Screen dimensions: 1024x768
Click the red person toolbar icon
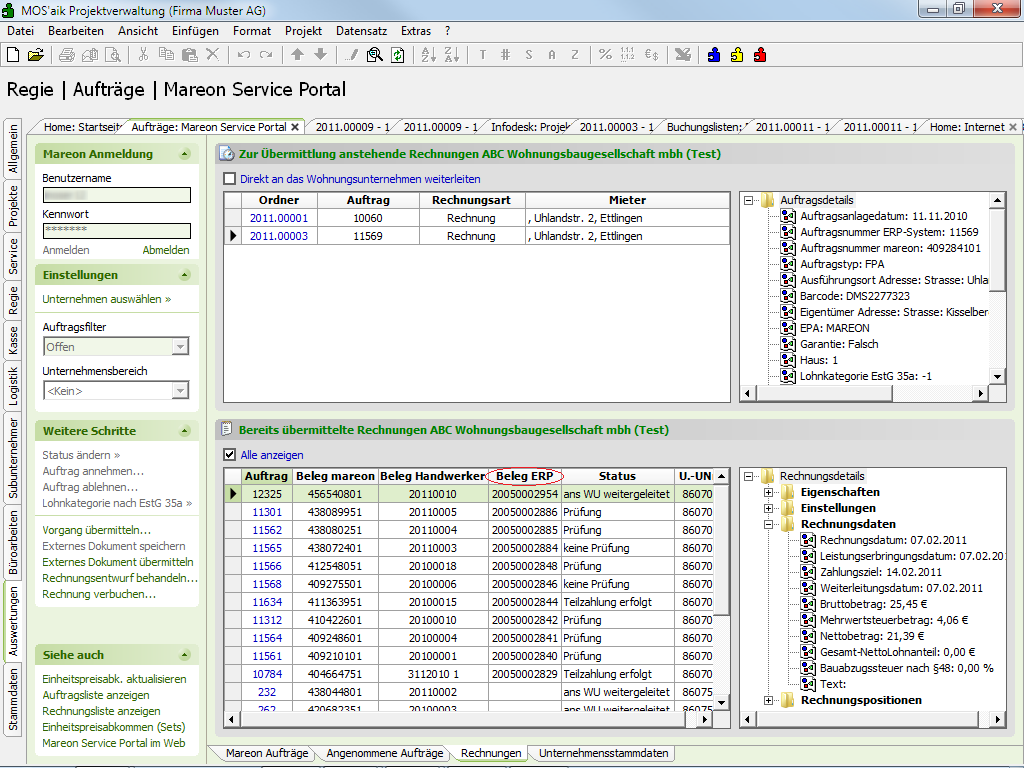760,55
